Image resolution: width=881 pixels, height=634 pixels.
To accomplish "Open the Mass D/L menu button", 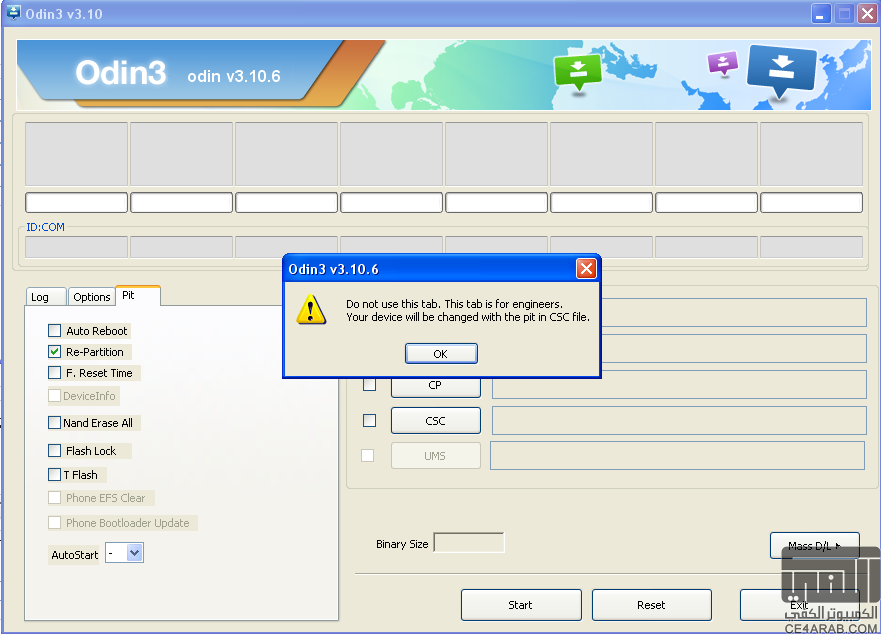I will pos(815,546).
